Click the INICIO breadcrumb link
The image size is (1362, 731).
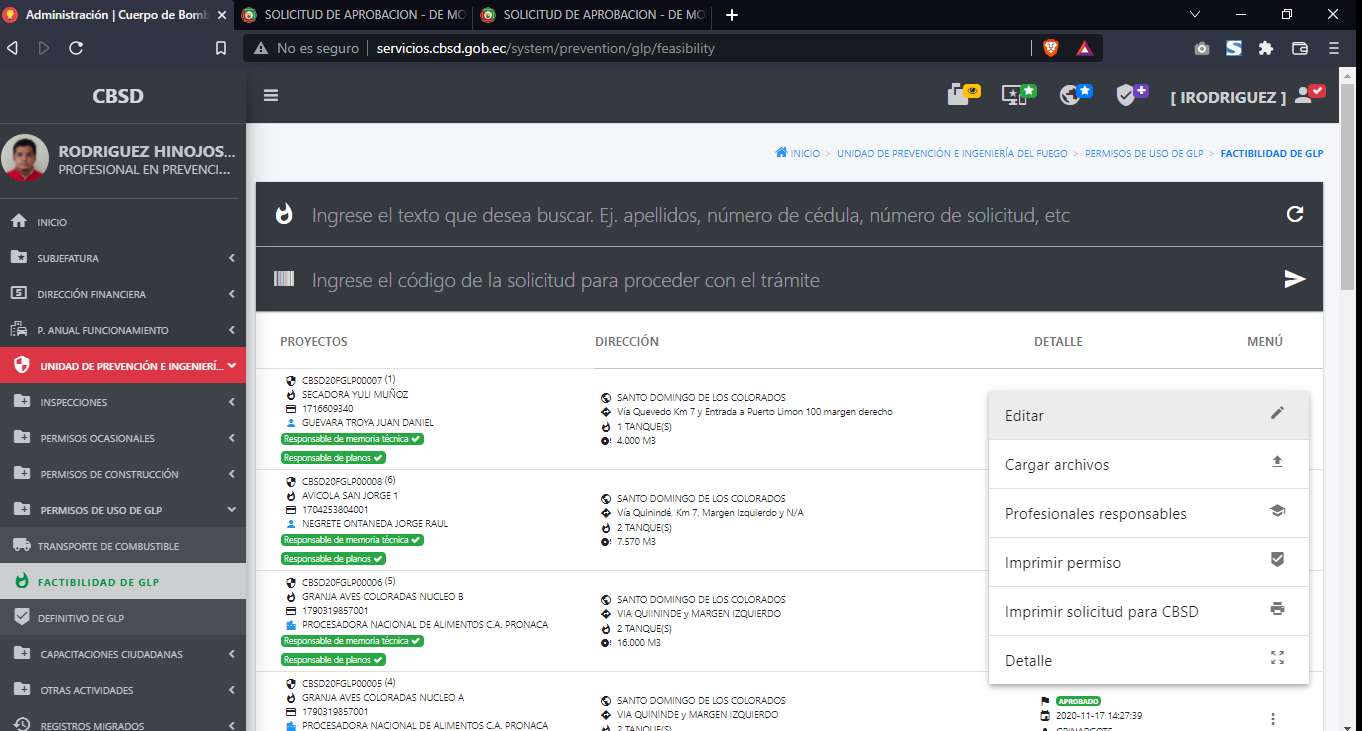(797, 154)
